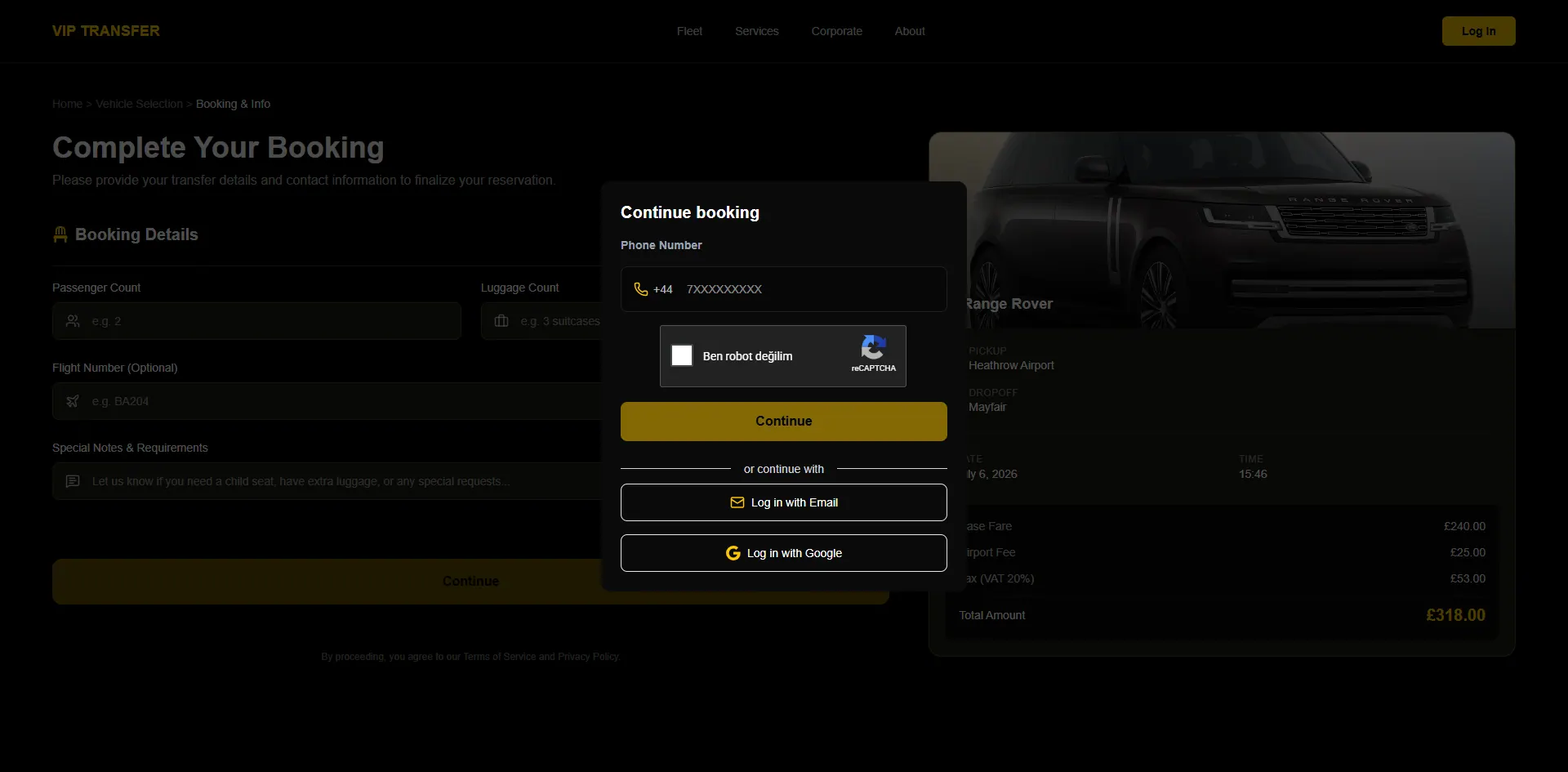This screenshot has width=1568, height=772.
Task: Click the Total Amount £318.00 value
Action: [x=1456, y=615]
